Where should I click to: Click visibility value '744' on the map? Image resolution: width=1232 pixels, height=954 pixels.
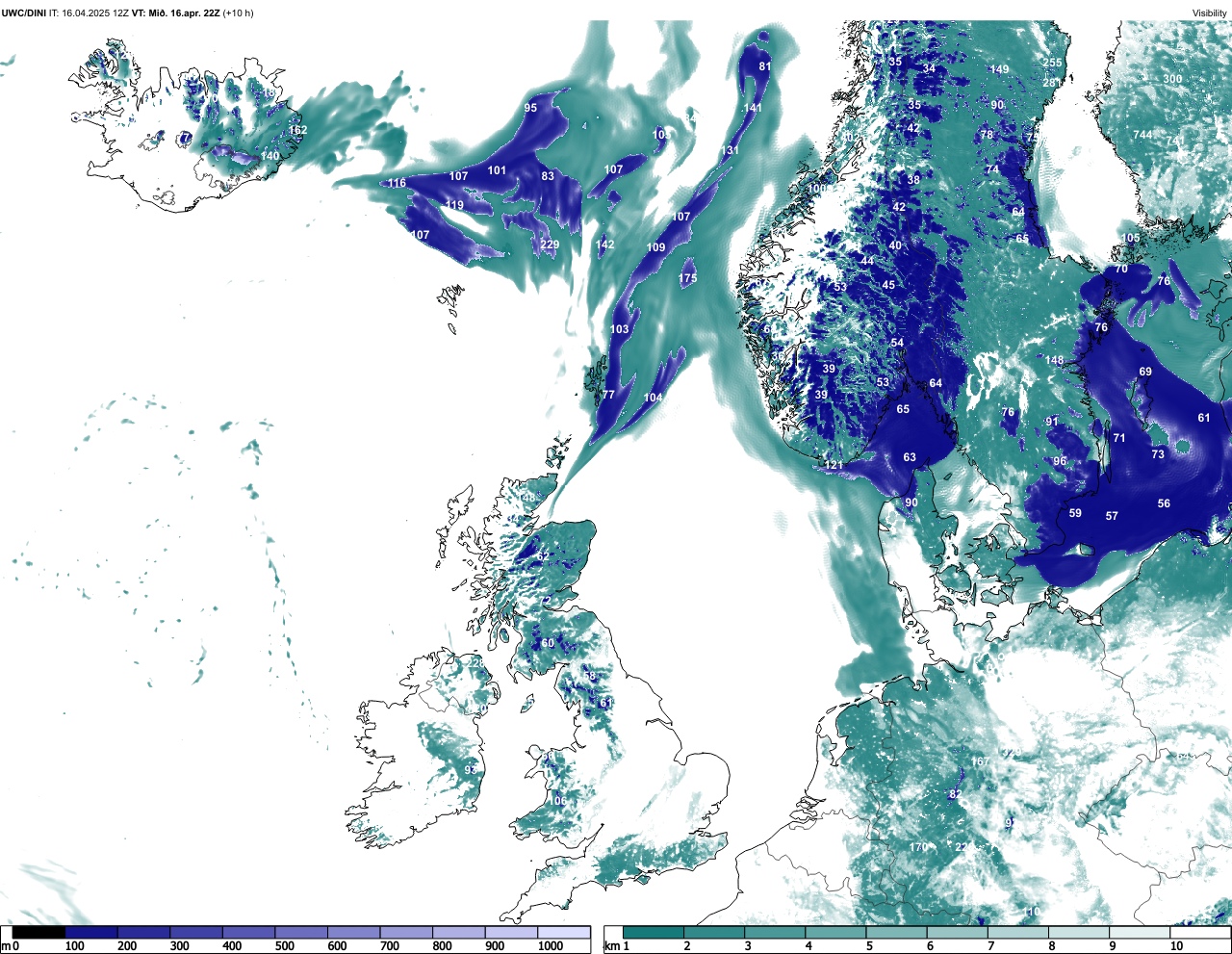1142,135
